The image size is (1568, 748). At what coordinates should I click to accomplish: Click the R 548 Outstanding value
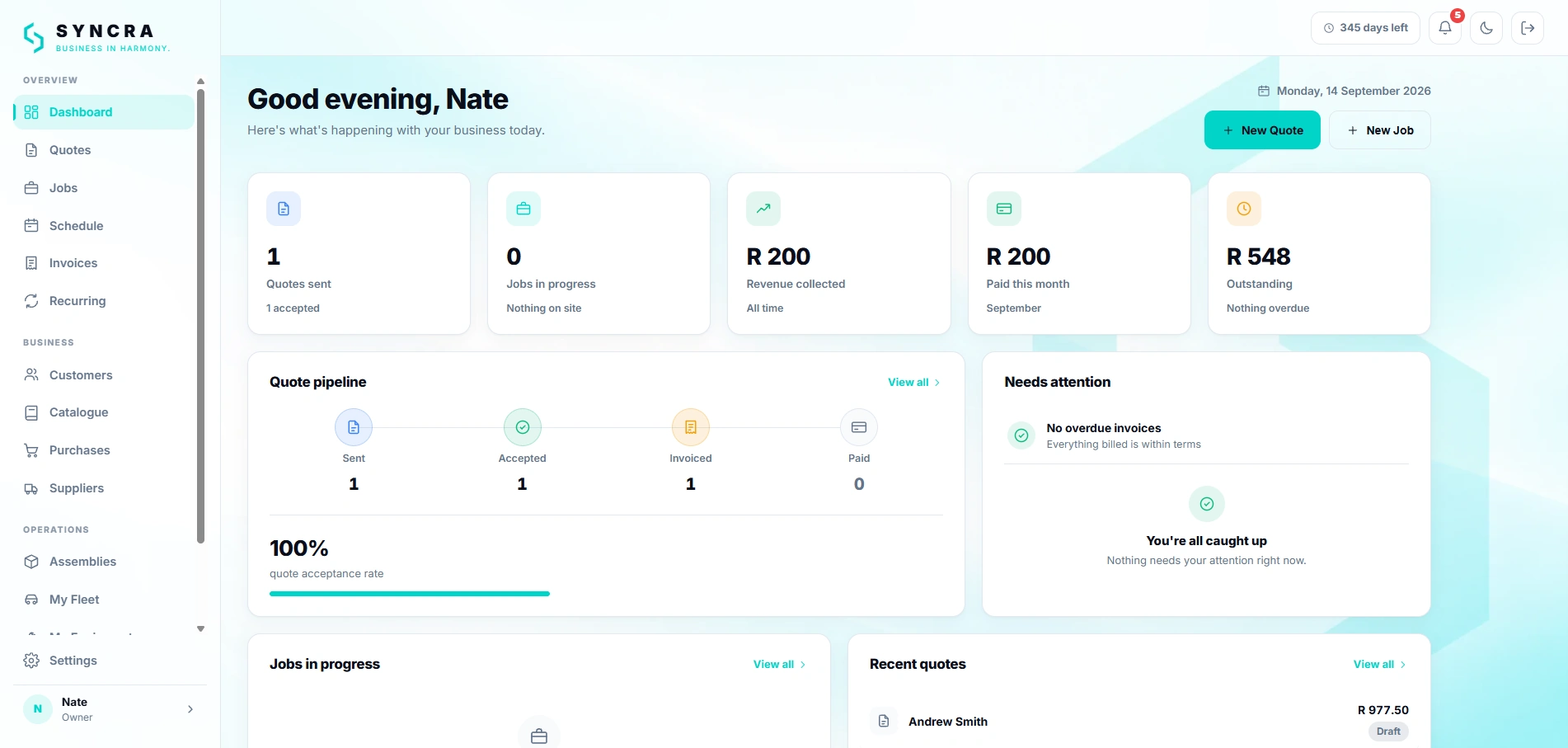(x=1259, y=257)
